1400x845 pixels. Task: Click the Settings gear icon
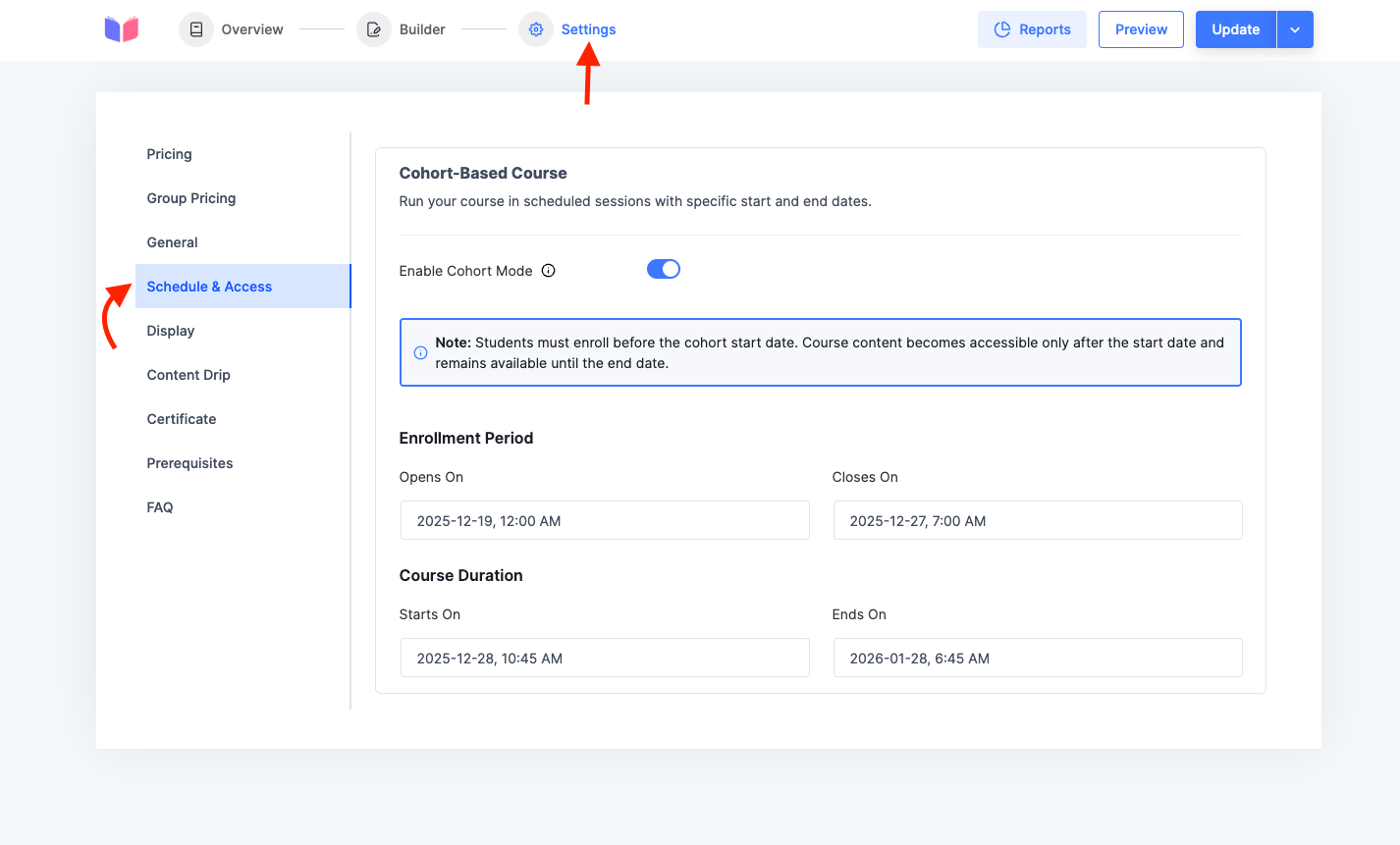536,29
